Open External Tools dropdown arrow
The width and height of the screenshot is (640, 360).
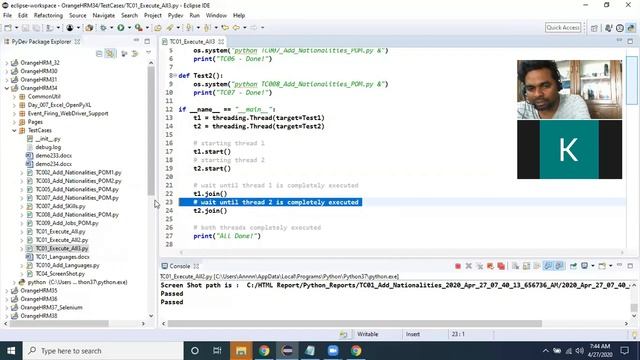[147, 28]
